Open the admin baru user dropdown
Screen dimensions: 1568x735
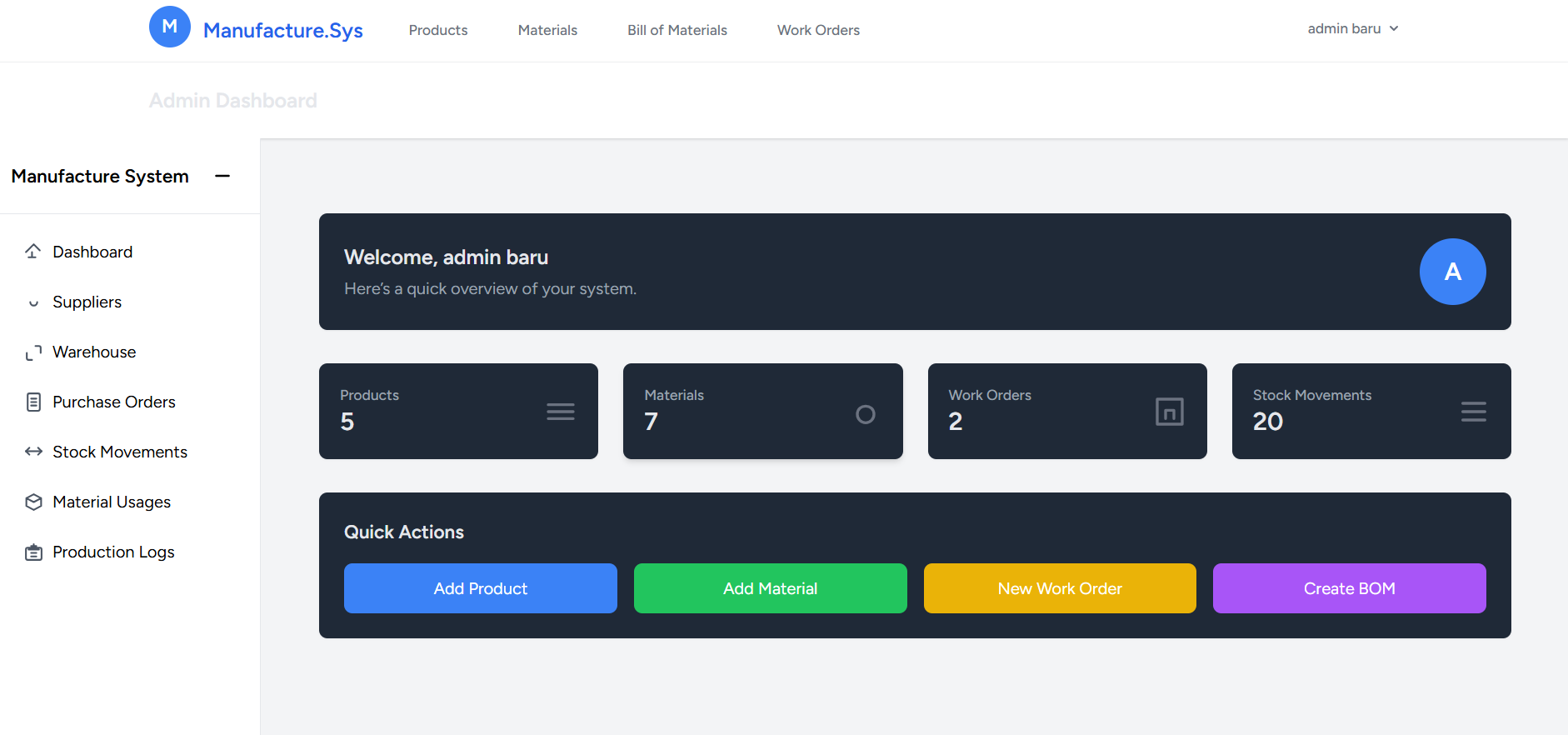tap(1352, 28)
